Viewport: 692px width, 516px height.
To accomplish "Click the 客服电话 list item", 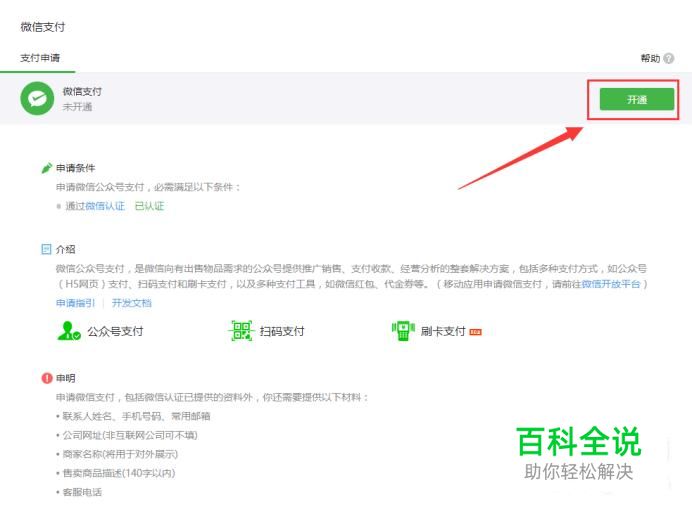I will [x=79, y=492].
